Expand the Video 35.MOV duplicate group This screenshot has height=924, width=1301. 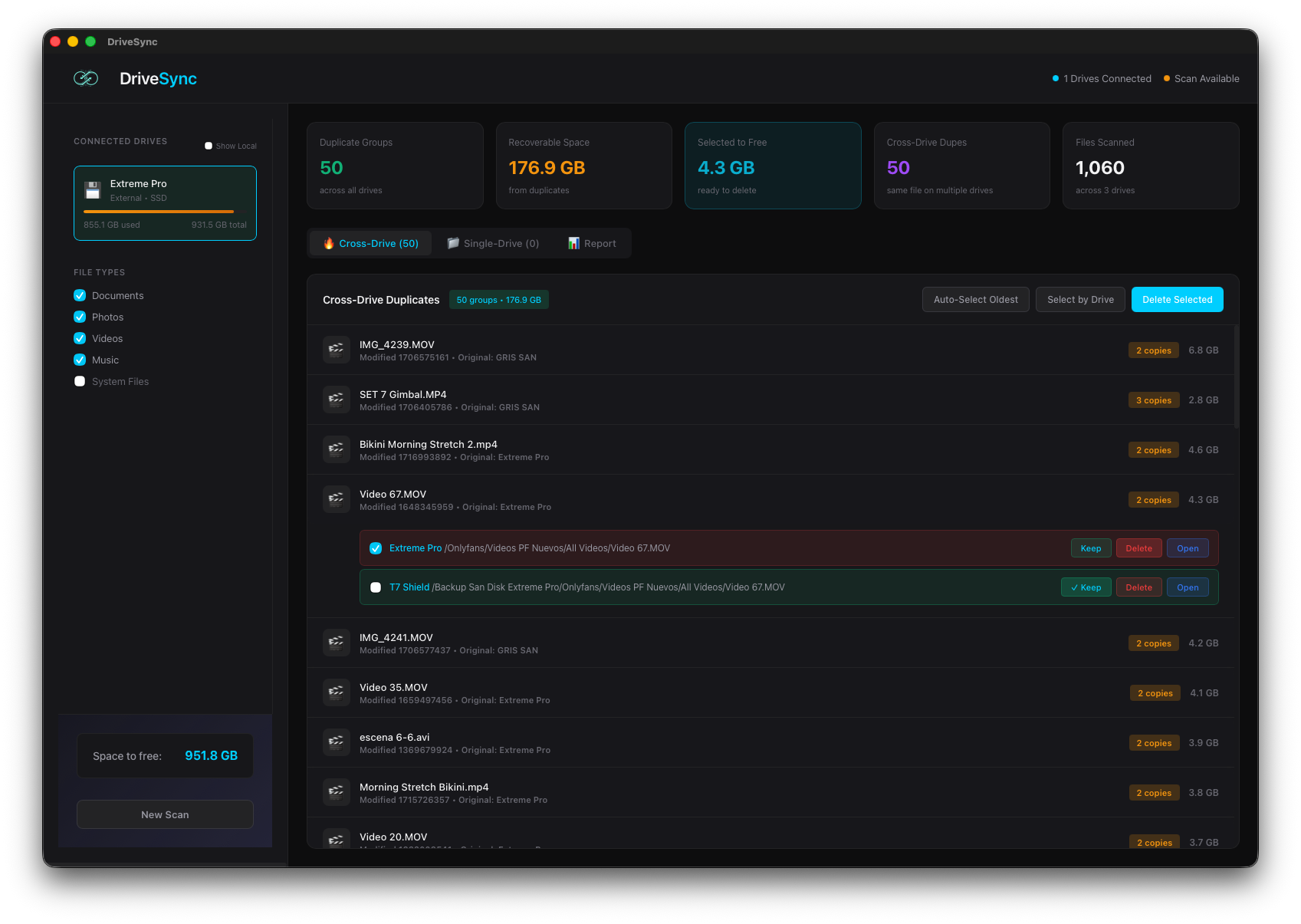pyautogui.click(x=690, y=692)
